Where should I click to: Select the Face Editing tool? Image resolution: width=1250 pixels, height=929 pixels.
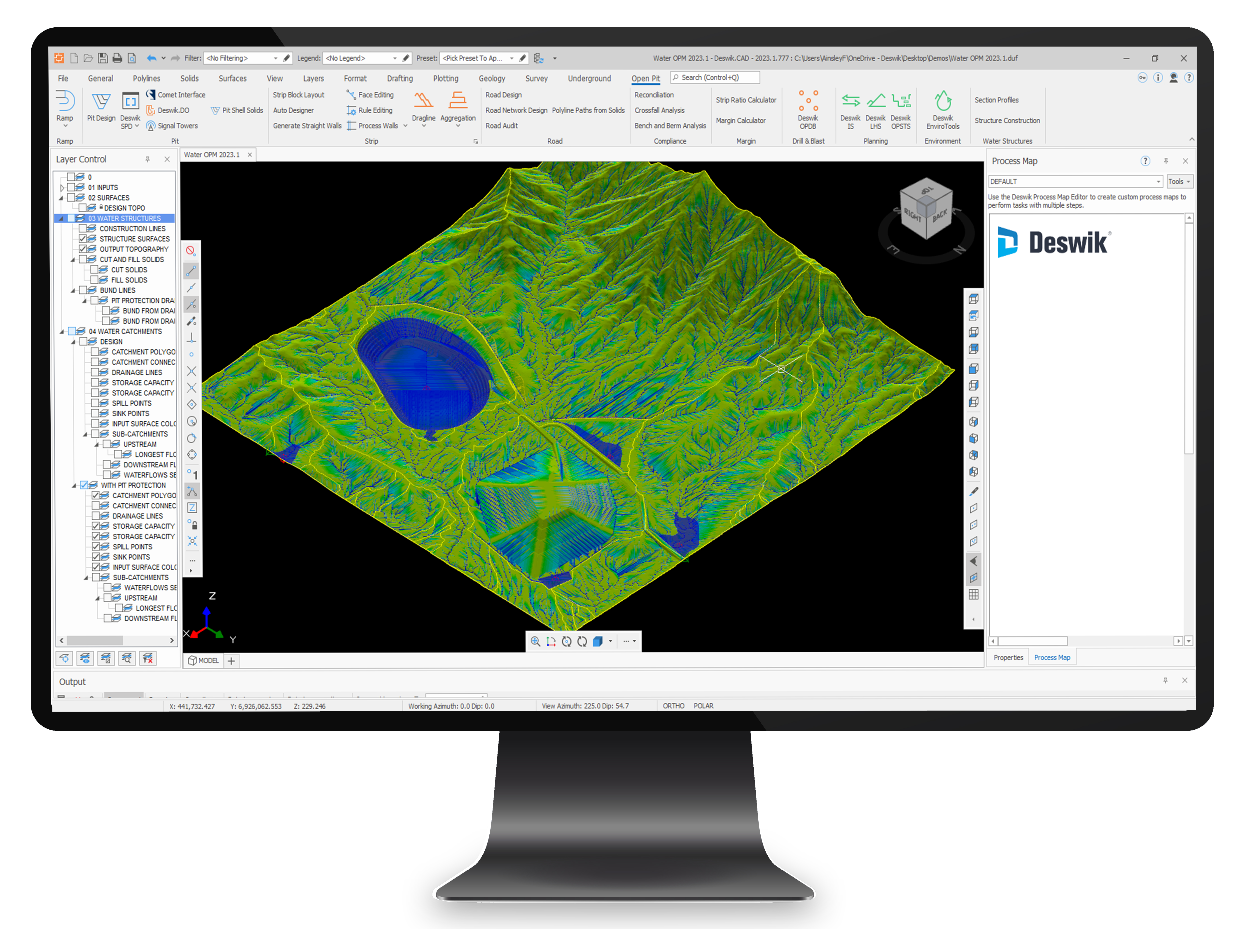click(x=369, y=95)
